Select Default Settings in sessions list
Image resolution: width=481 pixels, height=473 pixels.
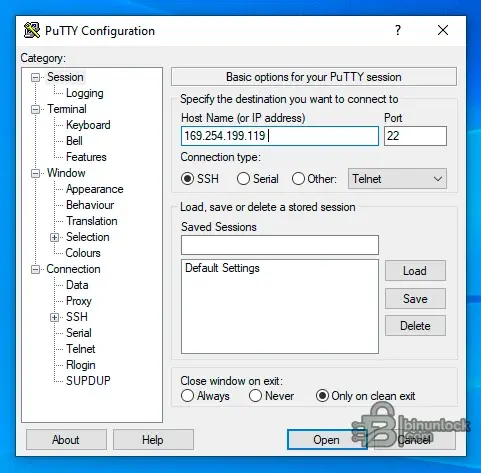click(x=222, y=268)
